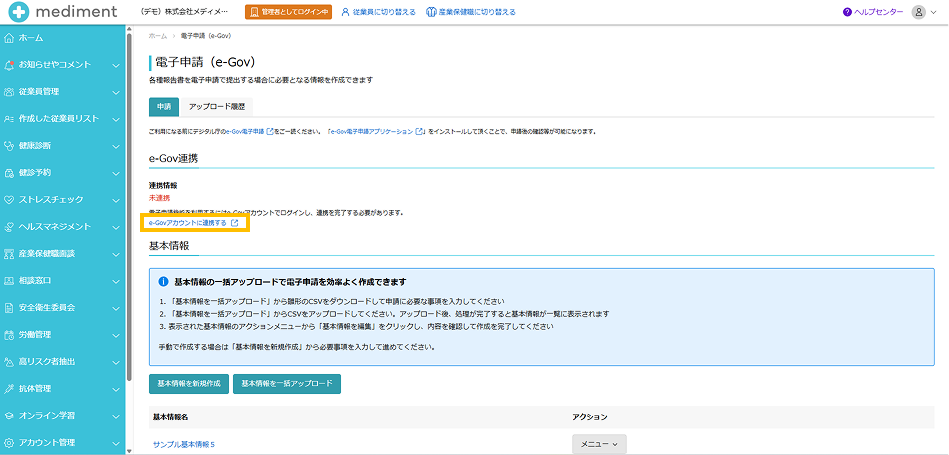Click the company name (デモ) 株式会社メディメ…
Viewport: 949px width, 455px height.
pos(184,11)
